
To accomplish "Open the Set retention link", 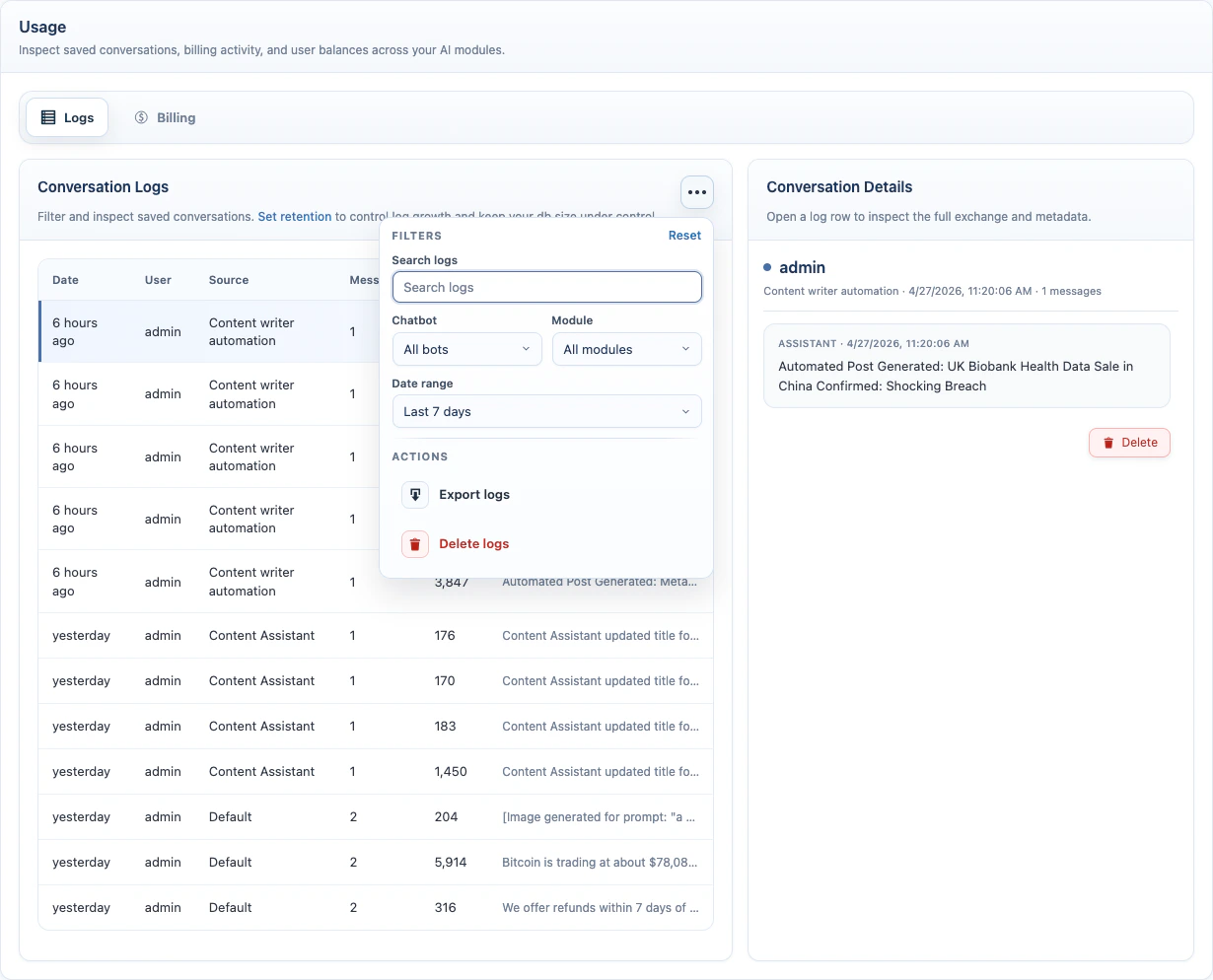I will click(x=295, y=216).
